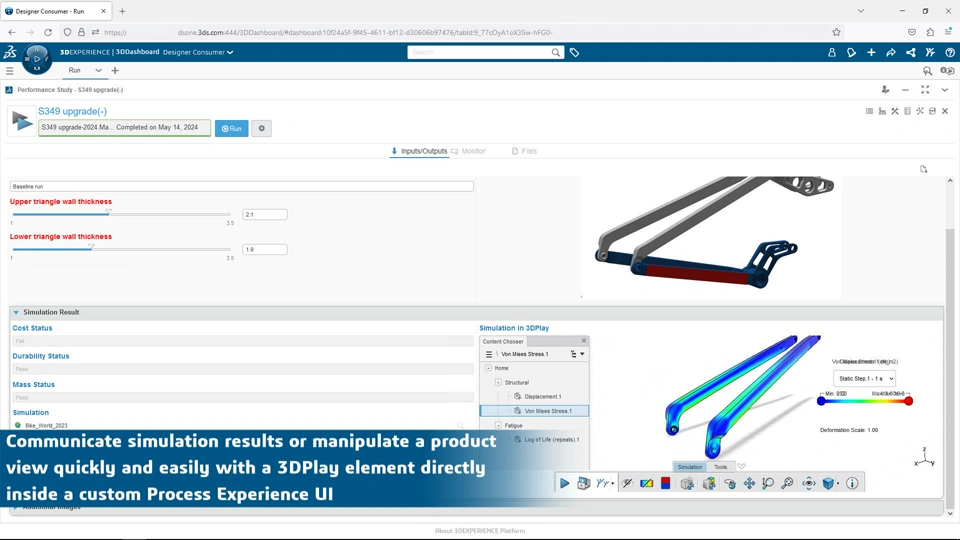The image size is (960, 540).
Task: Collapse the Home tree node
Action: (x=488, y=368)
